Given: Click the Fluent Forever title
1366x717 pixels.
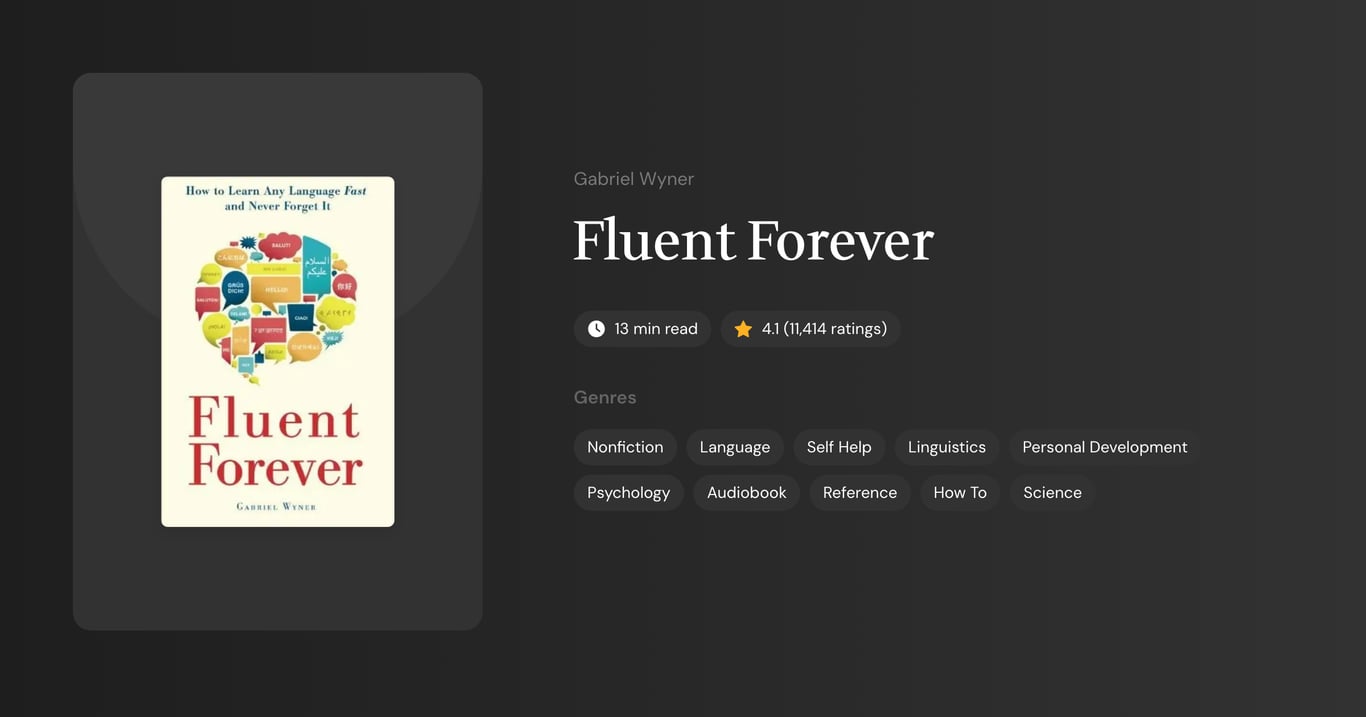Looking at the screenshot, I should [753, 240].
